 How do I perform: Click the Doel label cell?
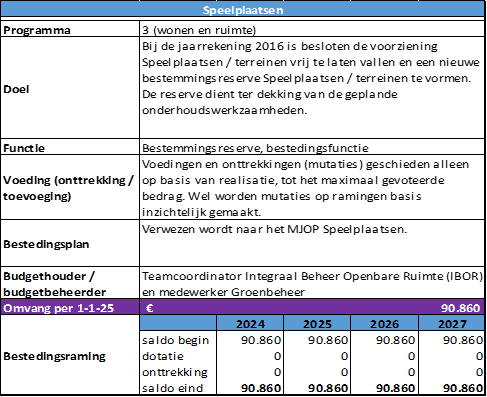coord(70,88)
